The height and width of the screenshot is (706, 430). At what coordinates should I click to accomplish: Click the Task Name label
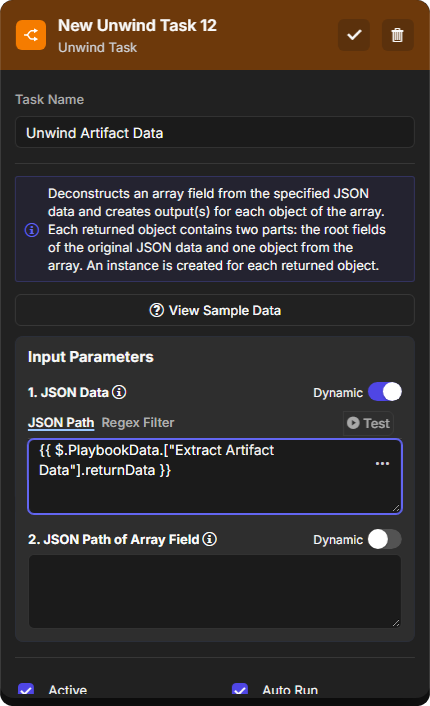pyautogui.click(x=50, y=100)
